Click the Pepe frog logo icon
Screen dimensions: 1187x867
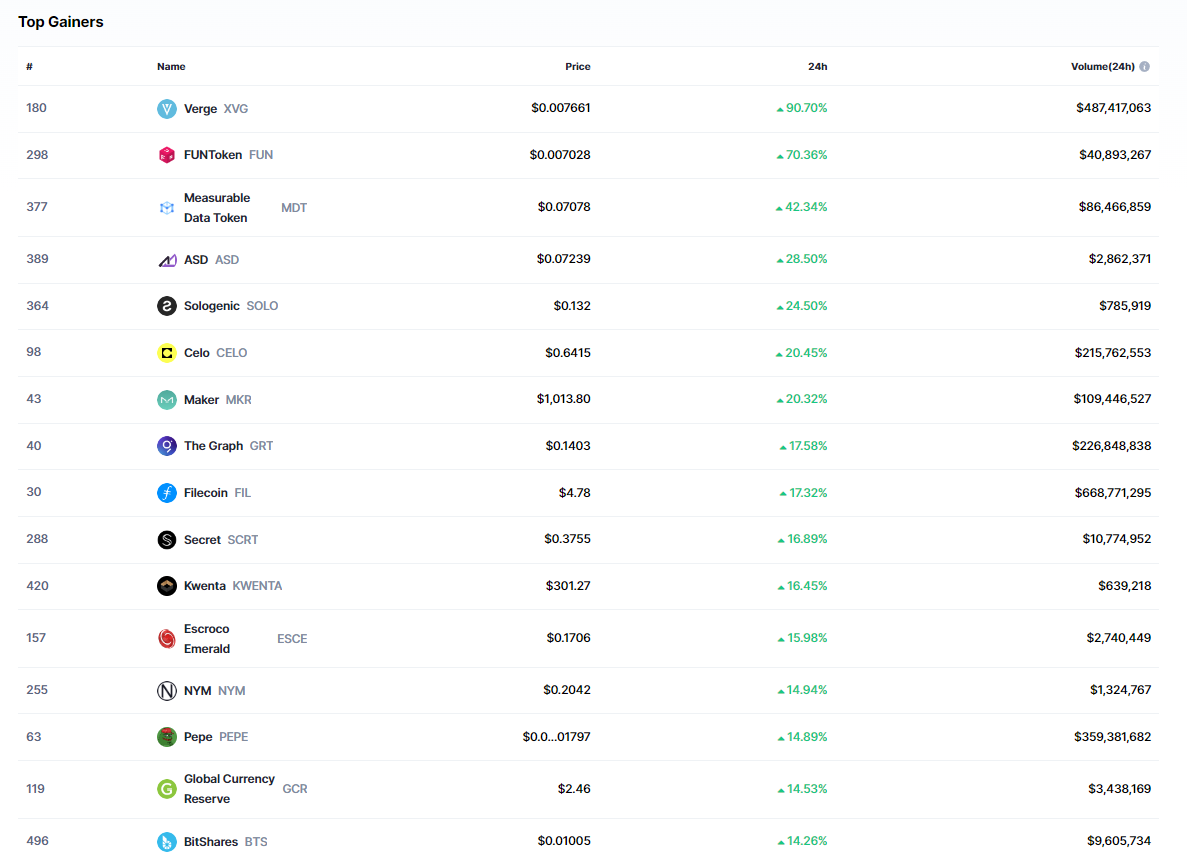167,737
